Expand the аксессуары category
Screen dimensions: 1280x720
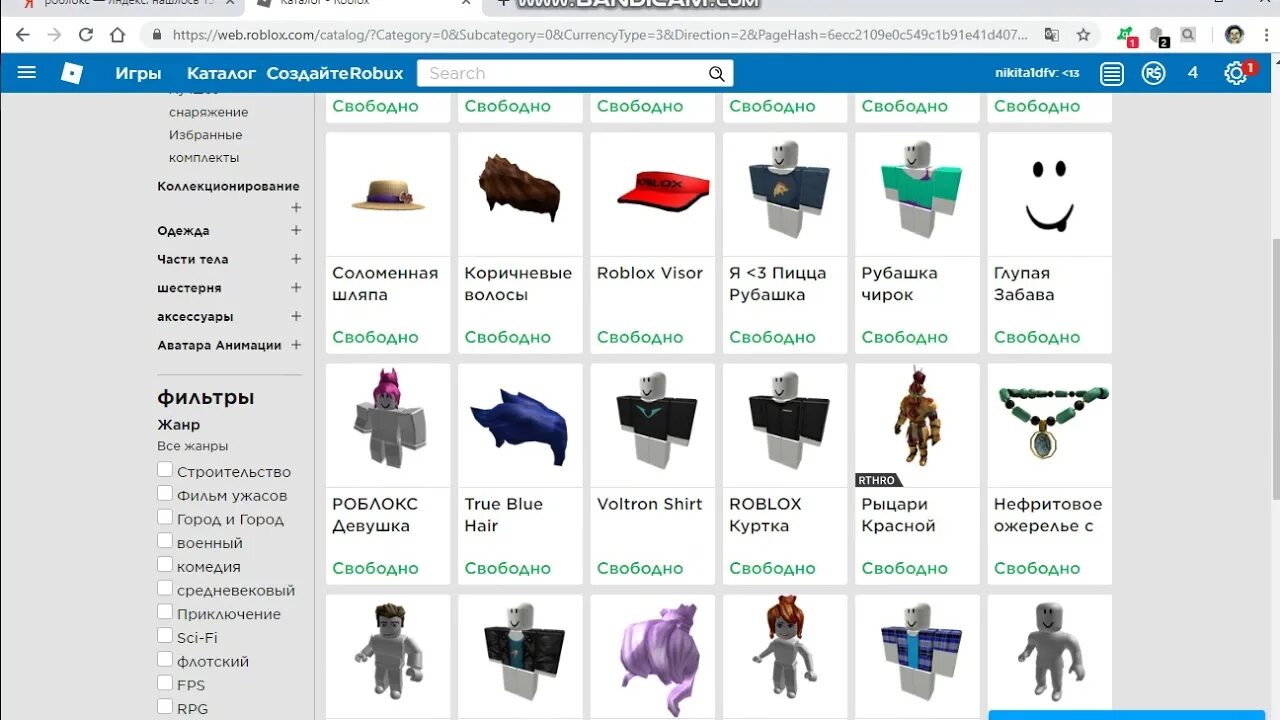point(296,316)
